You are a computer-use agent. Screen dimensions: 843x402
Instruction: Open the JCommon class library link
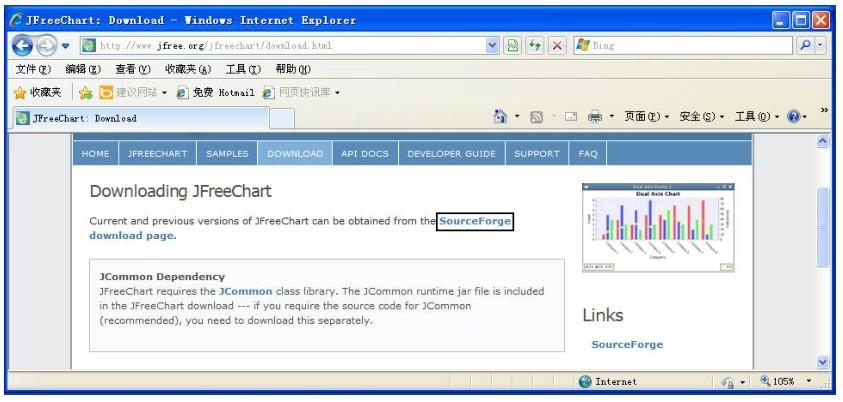(245, 291)
